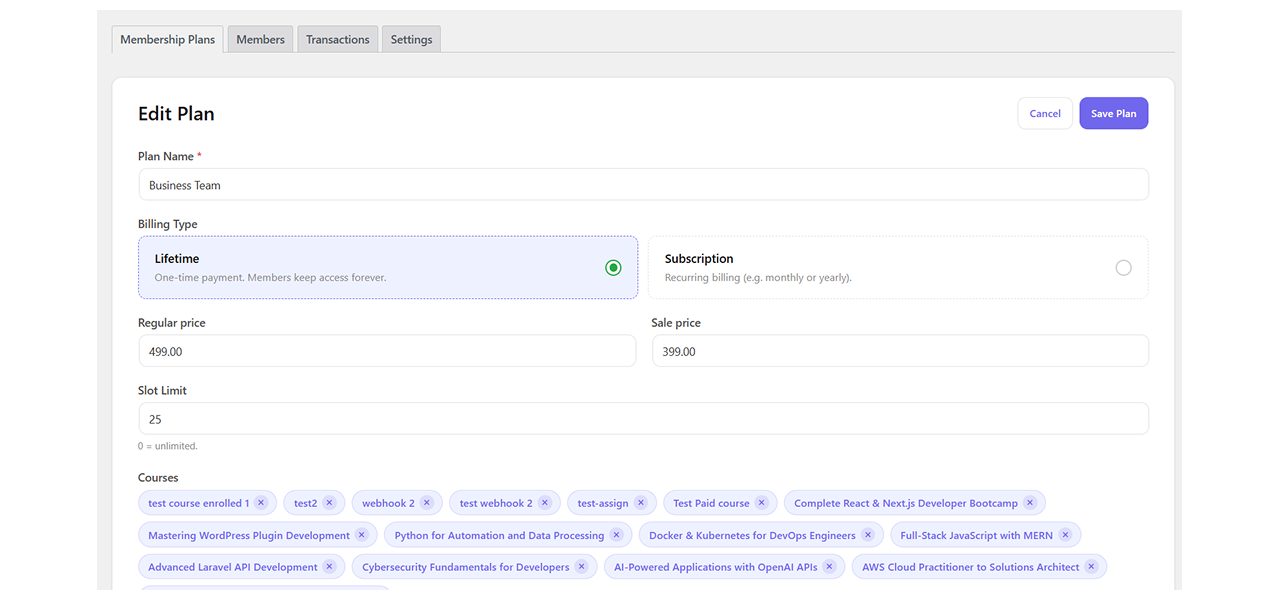Cancel editing the plan
Viewport: 1280px width, 600px height.
pos(1045,113)
